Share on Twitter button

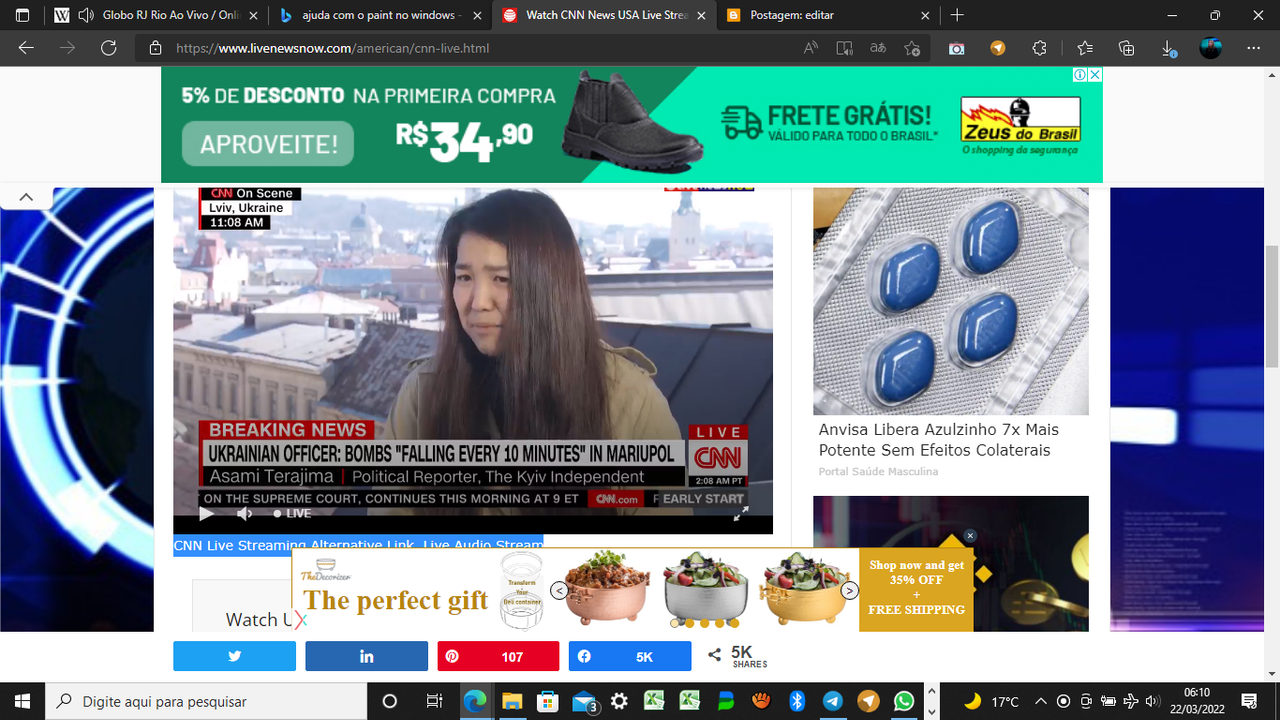[x=234, y=656]
